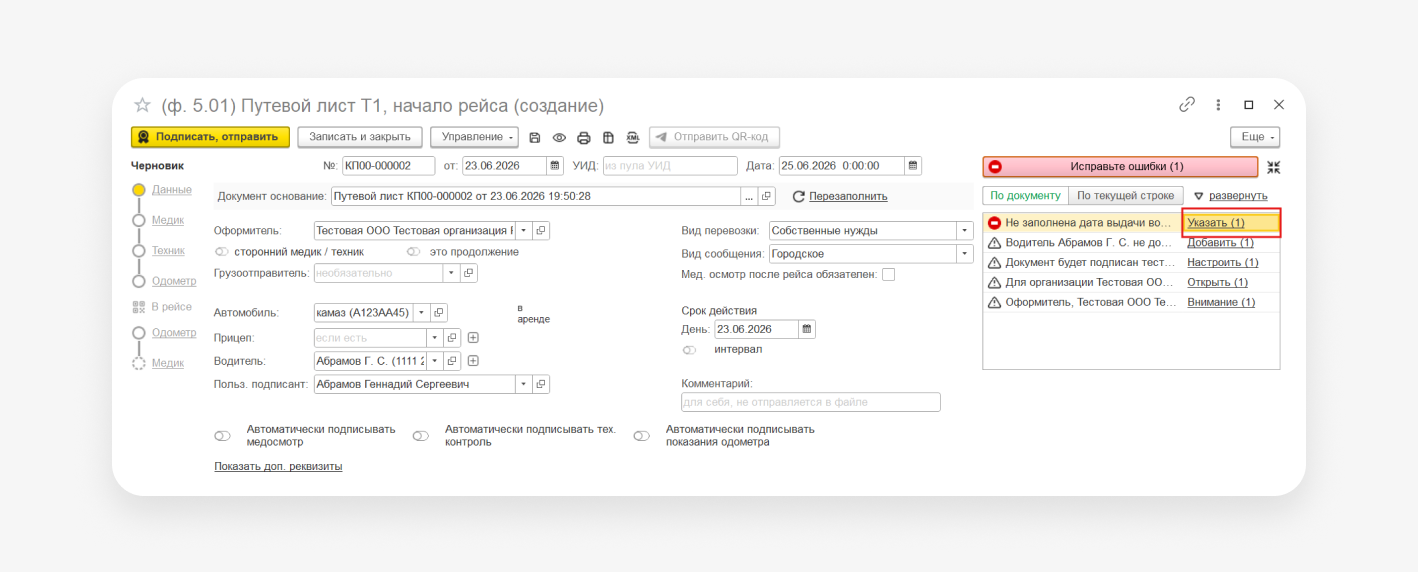Add form to favorites with star icon

coord(142,105)
